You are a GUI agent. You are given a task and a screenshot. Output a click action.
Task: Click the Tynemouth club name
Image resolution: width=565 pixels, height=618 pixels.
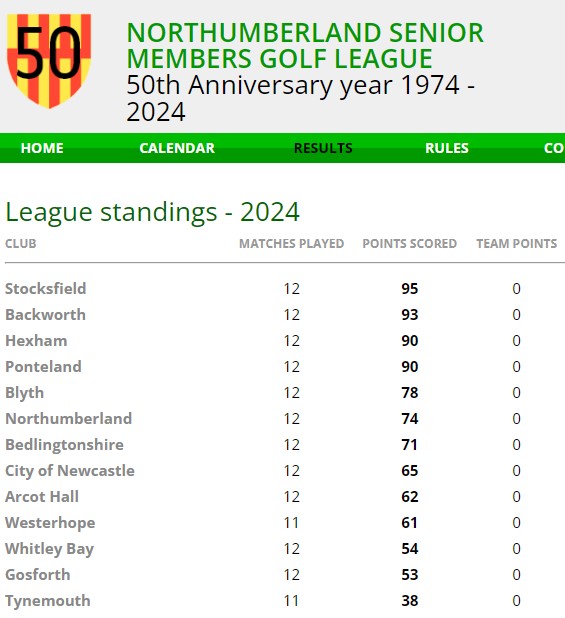click(48, 601)
